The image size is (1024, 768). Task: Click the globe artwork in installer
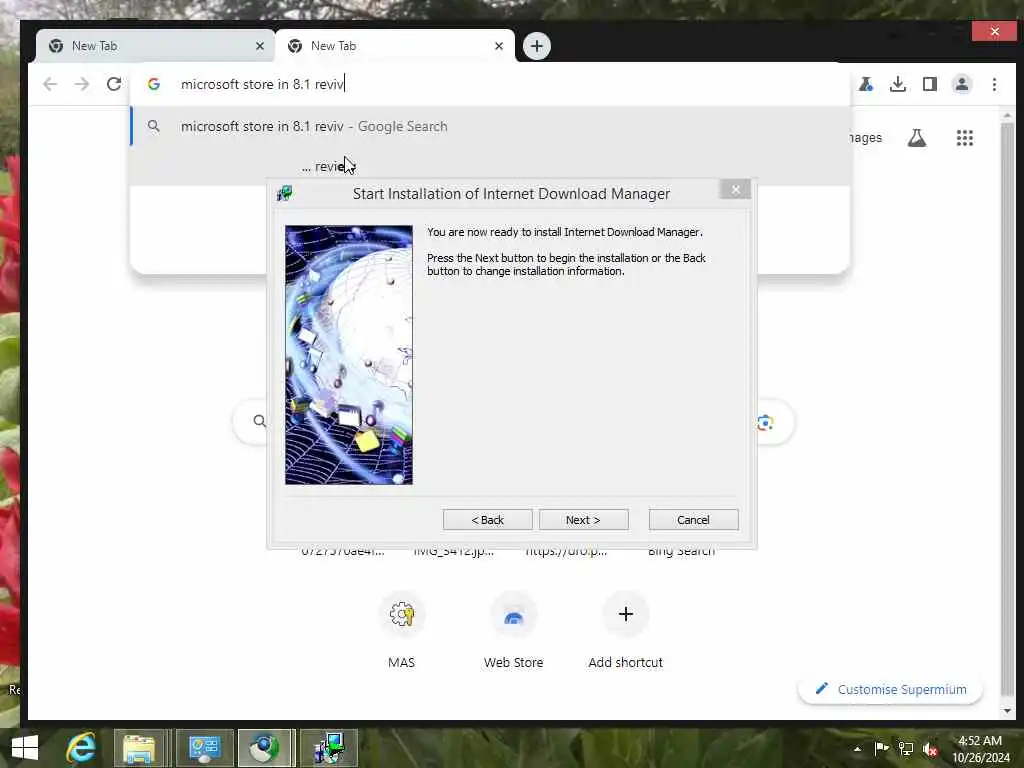[349, 355]
